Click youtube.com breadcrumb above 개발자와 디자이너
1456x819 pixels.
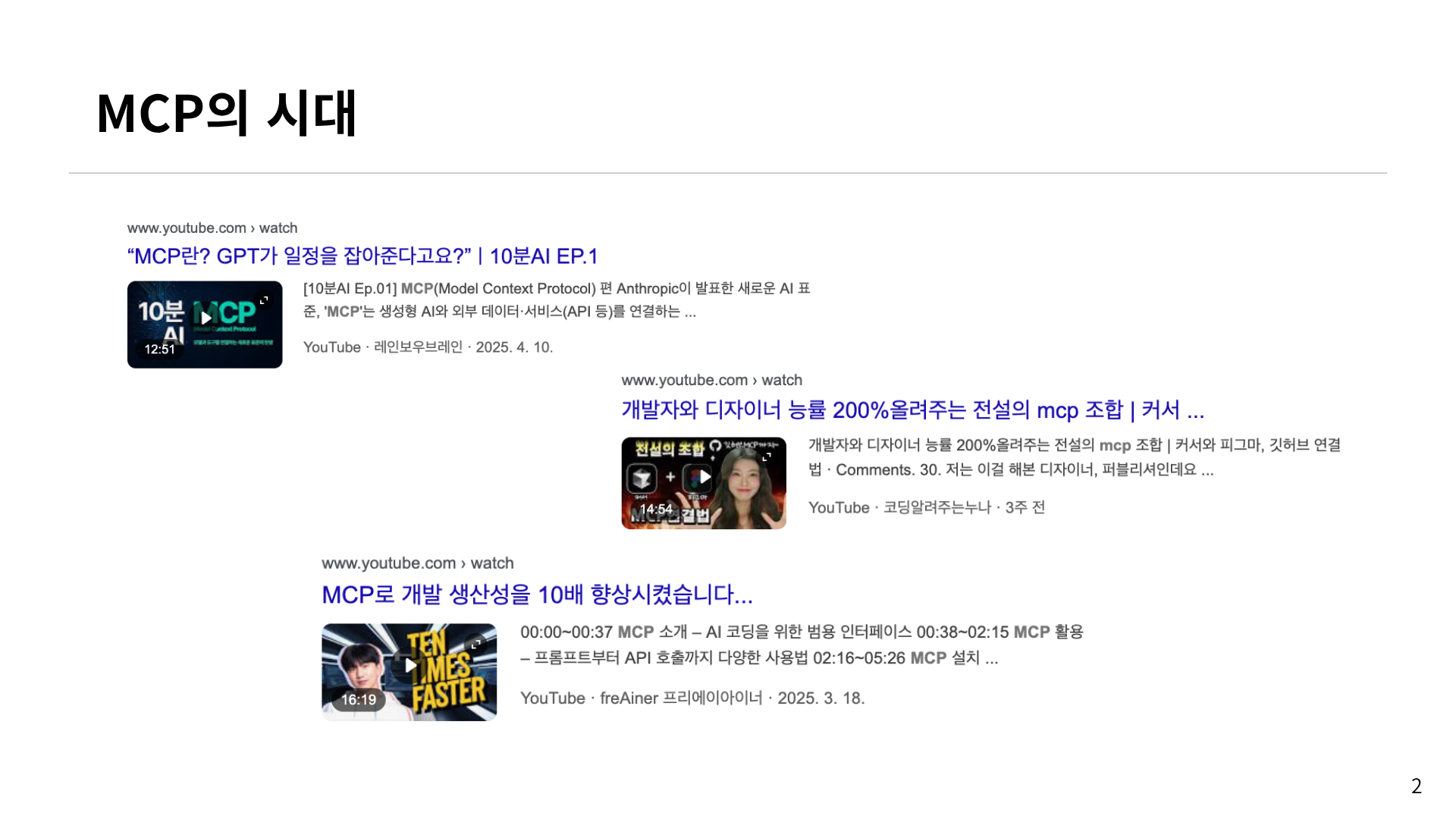point(711,380)
